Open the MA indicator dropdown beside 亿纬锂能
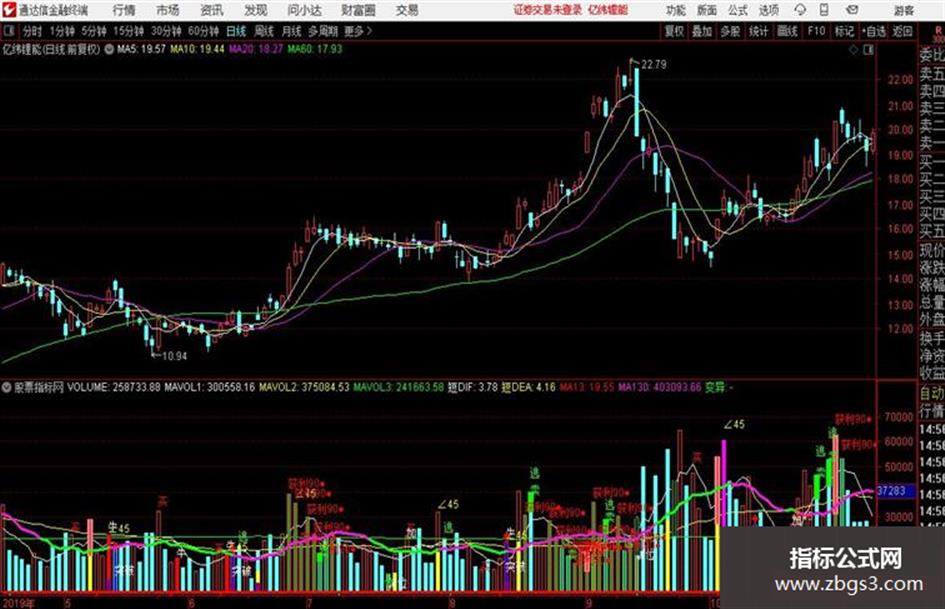Viewport: 945px width, 609px height. click(109, 49)
